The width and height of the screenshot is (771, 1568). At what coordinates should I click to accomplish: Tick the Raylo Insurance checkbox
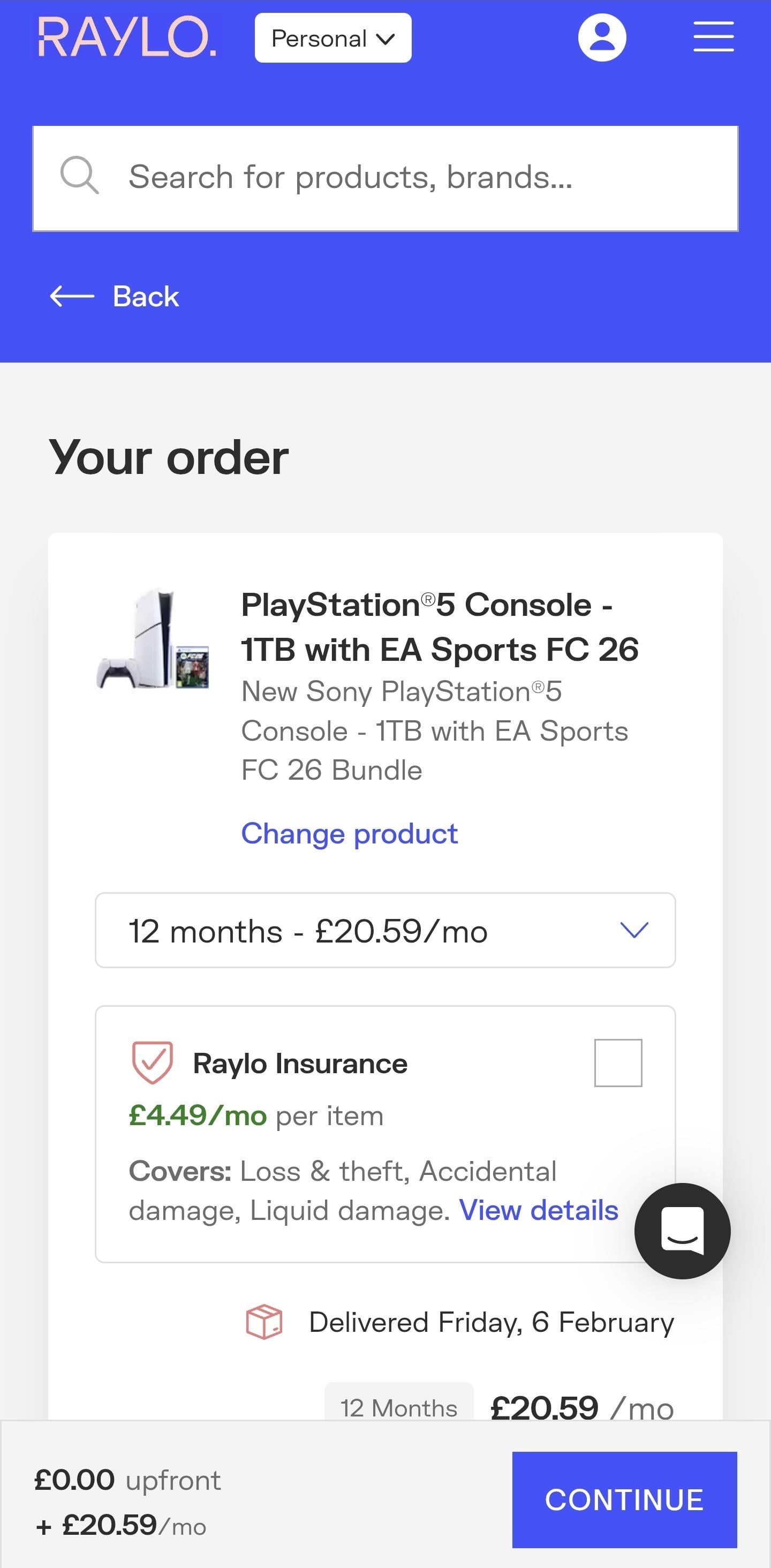pyautogui.click(x=618, y=1063)
